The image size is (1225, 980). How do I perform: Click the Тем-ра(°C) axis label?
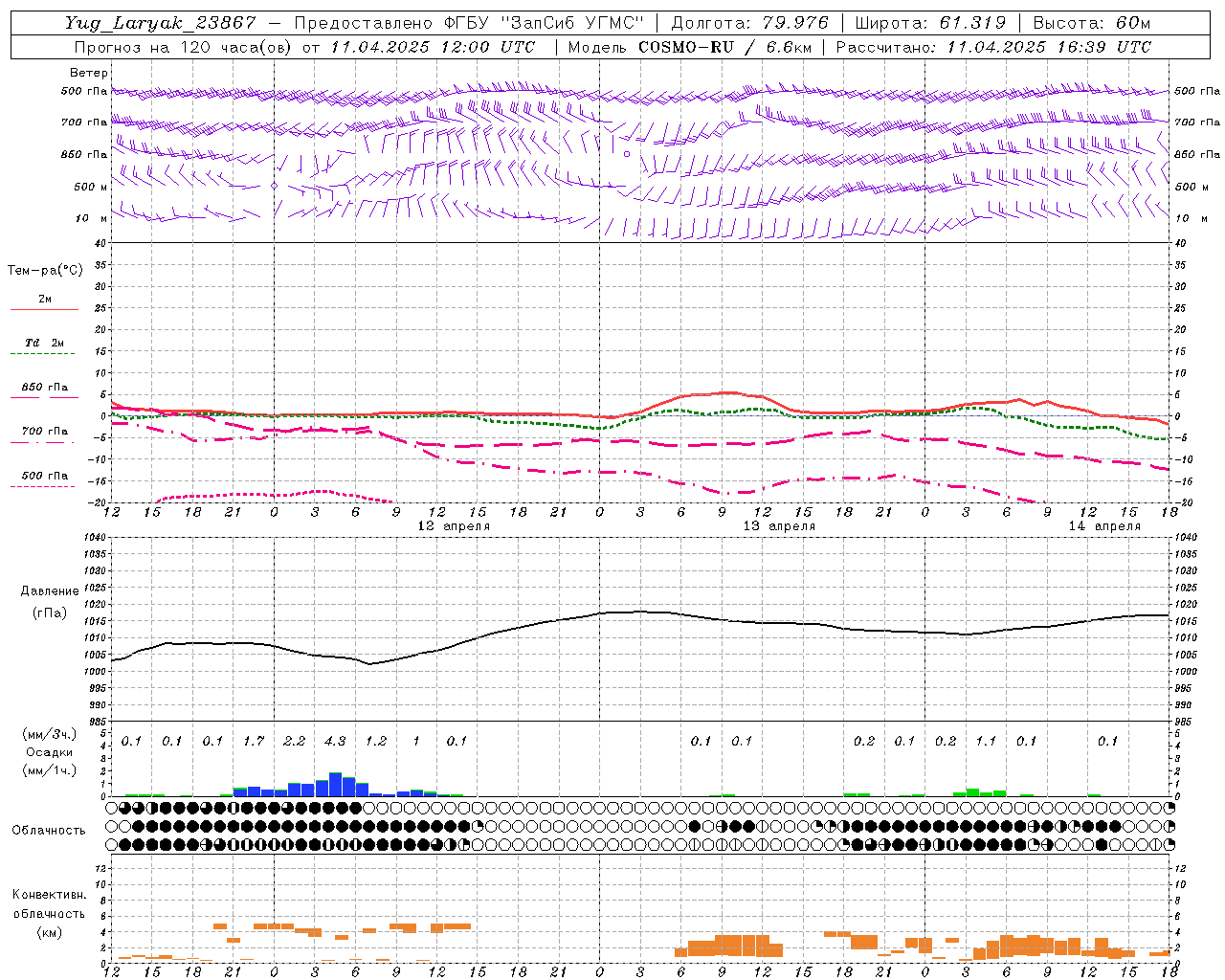coord(45,271)
